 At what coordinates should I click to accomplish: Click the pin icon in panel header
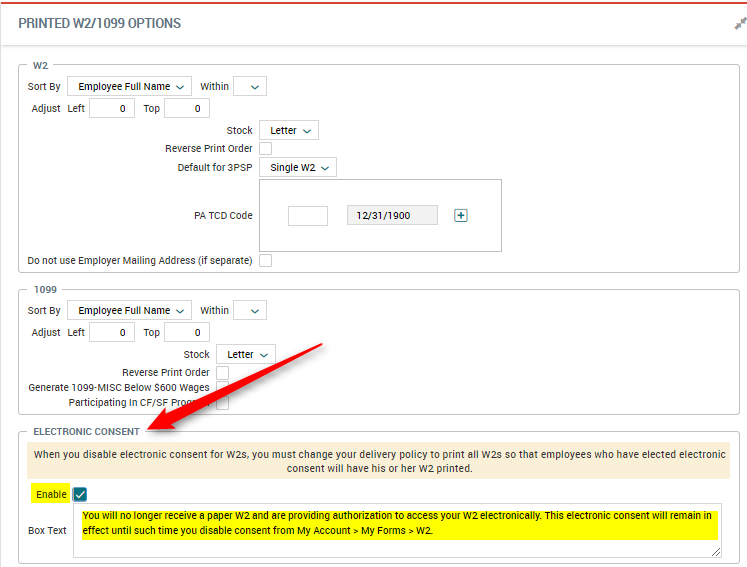[x=739, y=23]
